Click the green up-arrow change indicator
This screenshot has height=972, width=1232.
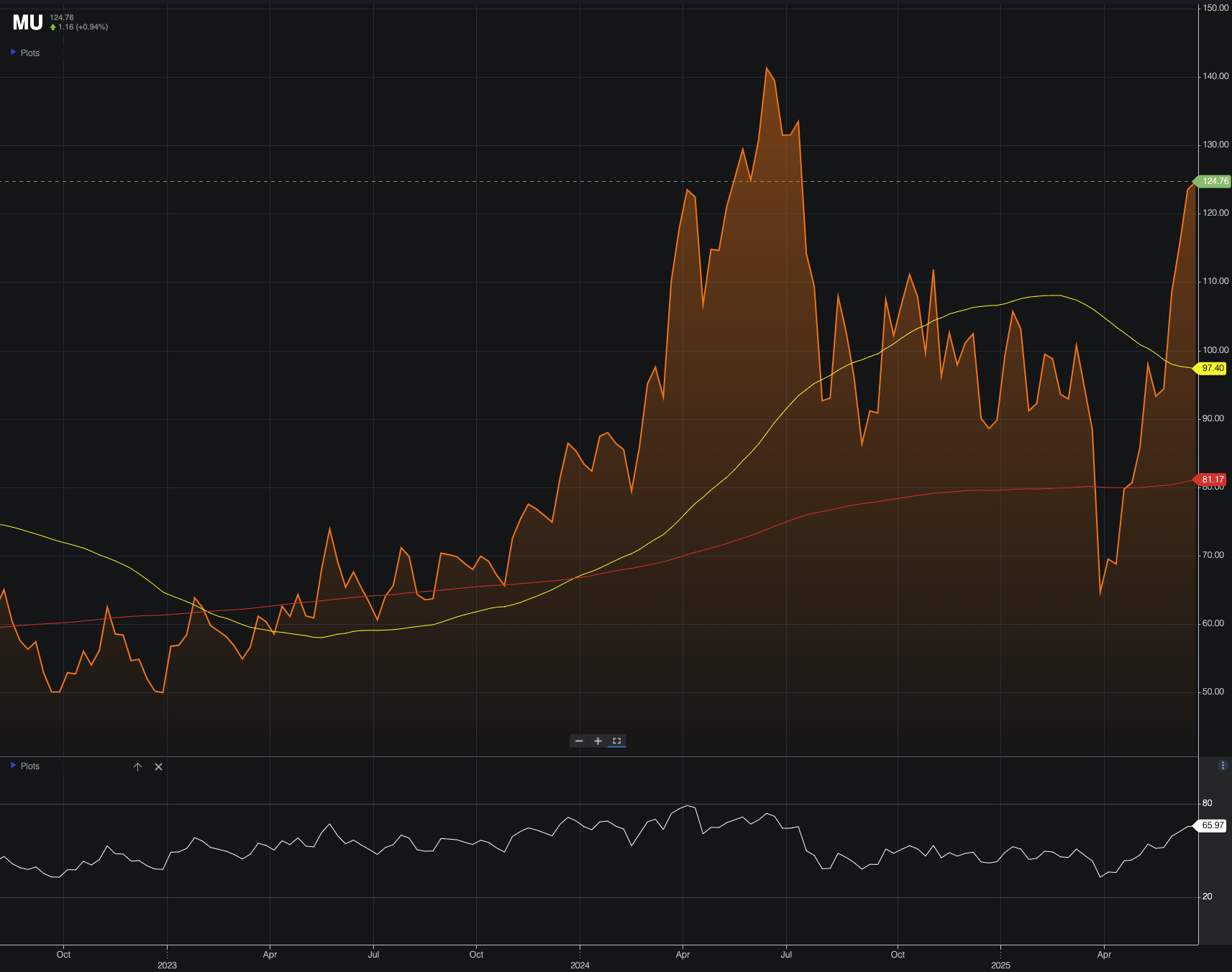52,26
